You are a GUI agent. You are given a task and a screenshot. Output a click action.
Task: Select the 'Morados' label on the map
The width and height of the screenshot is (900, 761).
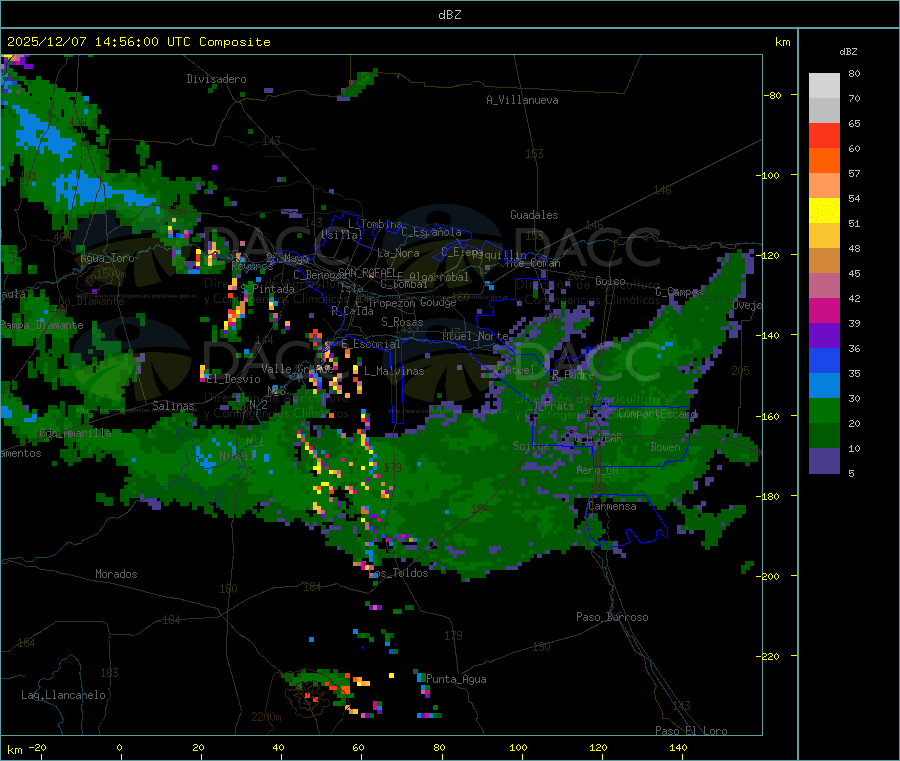(x=116, y=574)
